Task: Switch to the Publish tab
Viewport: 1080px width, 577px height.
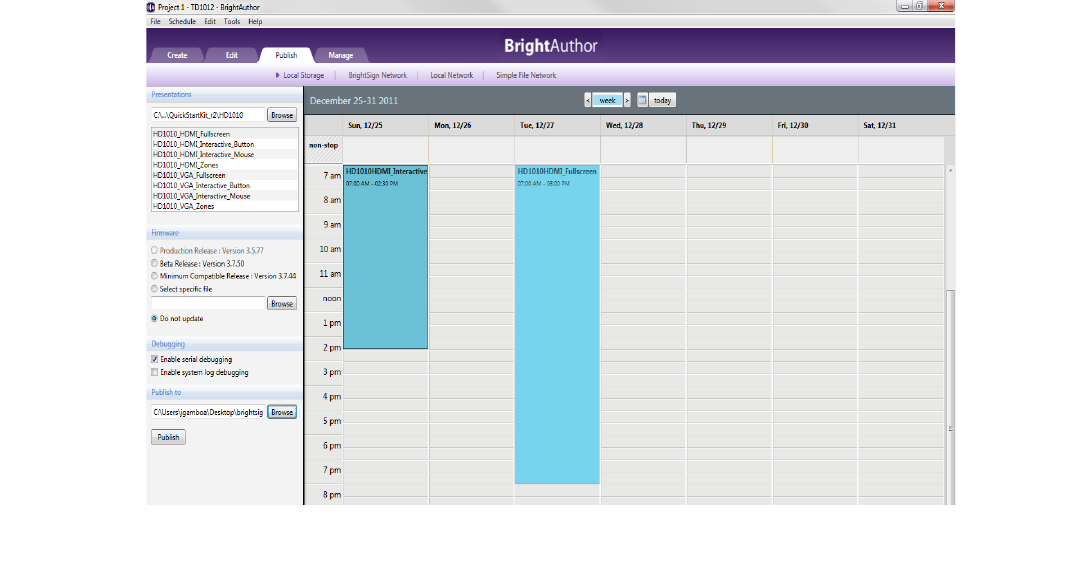Action: (x=287, y=55)
